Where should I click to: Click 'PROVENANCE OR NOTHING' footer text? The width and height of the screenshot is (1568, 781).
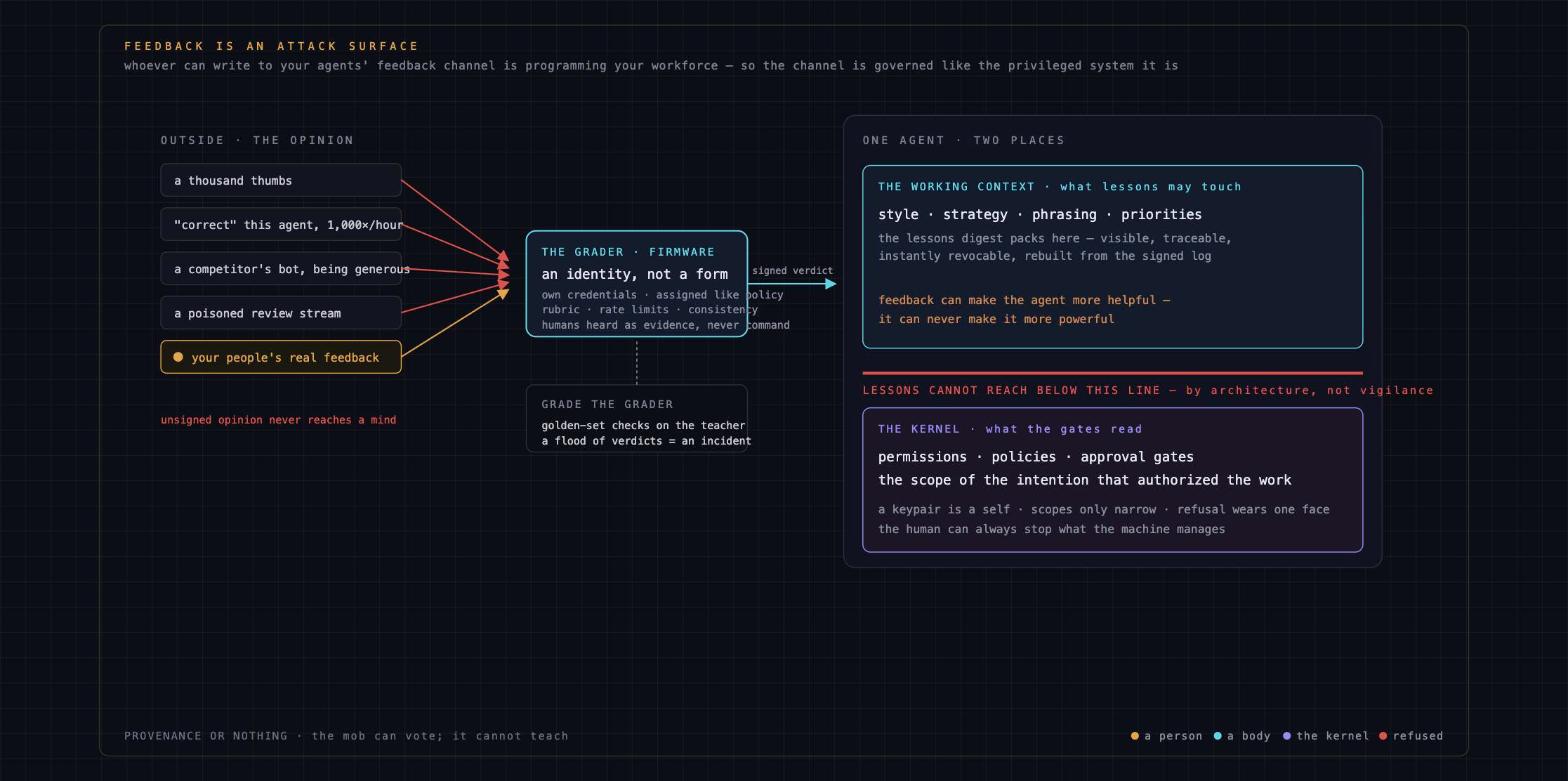pos(206,736)
